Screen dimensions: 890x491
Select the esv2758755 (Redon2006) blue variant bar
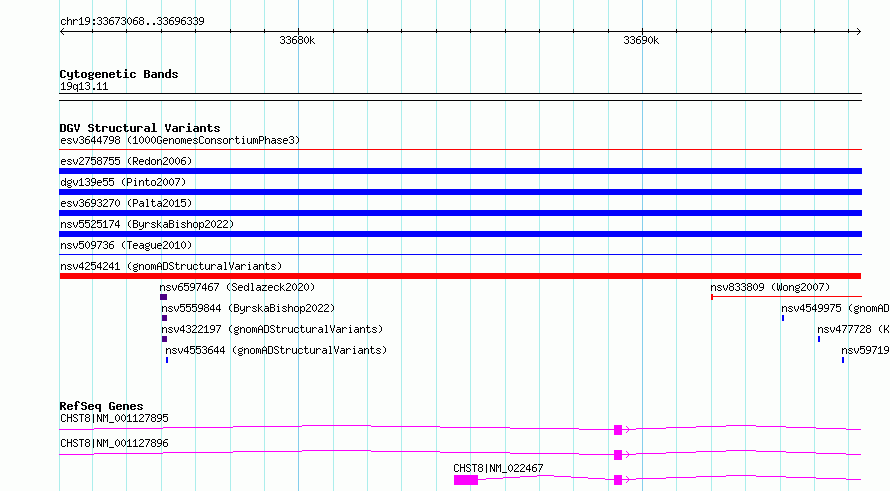click(x=460, y=171)
